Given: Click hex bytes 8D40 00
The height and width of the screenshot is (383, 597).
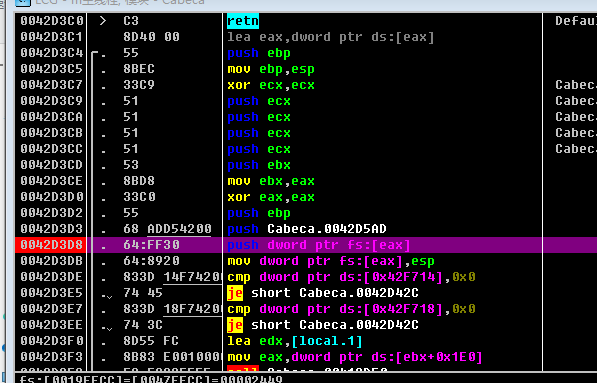Looking at the screenshot, I should pyautogui.click(x=151, y=37).
